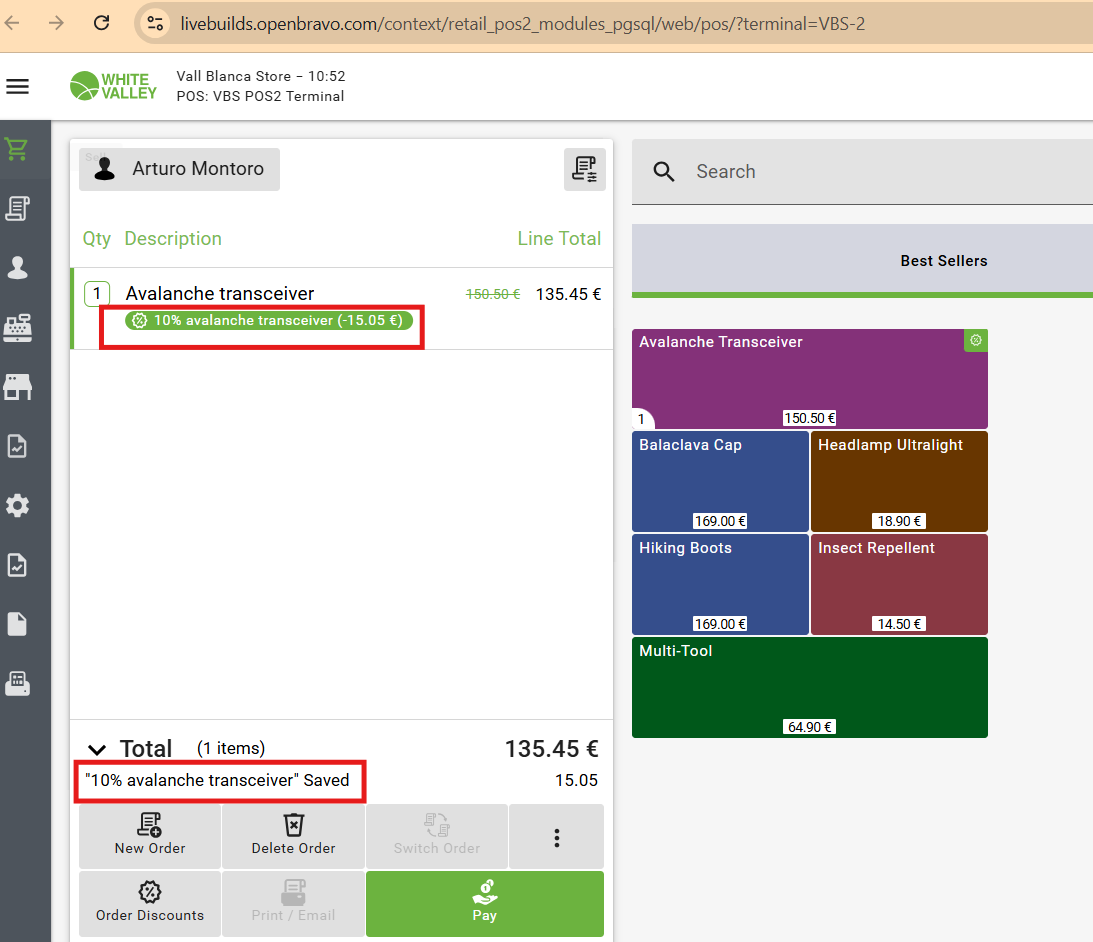Open the hamburger main menu
Viewport: 1093px width, 942px height.
pyautogui.click(x=18, y=86)
